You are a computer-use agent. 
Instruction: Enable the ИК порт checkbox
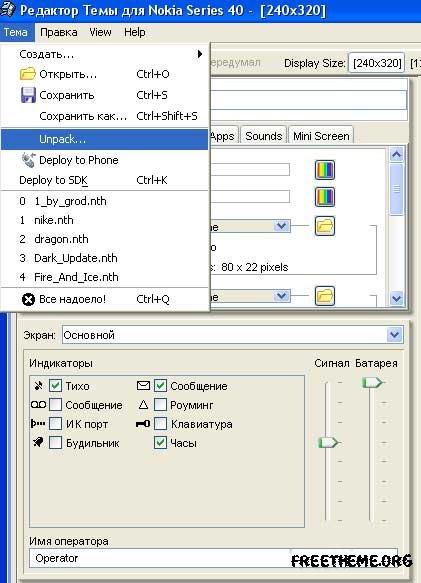coord(55,423)
